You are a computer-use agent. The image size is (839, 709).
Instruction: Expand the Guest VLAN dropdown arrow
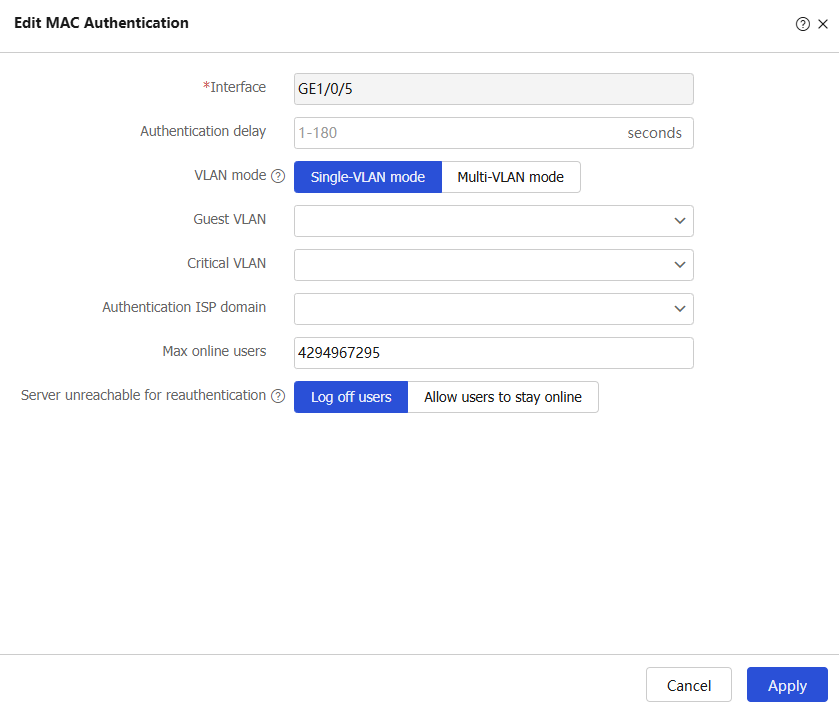coord(680,221)
